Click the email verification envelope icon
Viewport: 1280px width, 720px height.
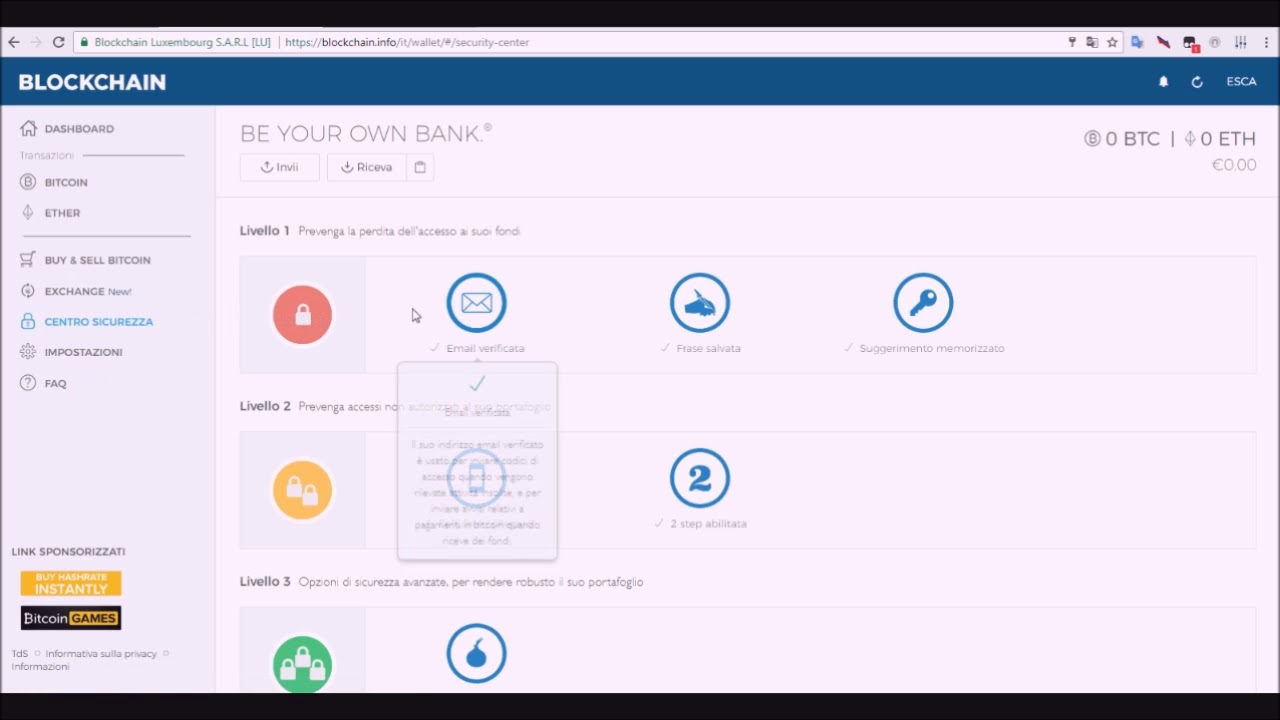click(x=476, y=302)
